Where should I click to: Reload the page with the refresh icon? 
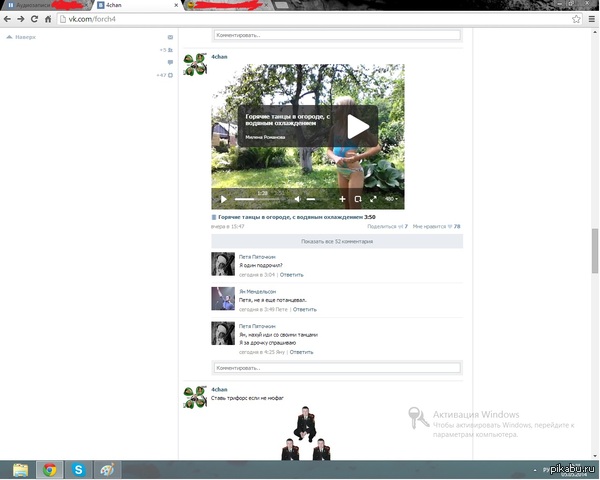(x=47, y=19)
